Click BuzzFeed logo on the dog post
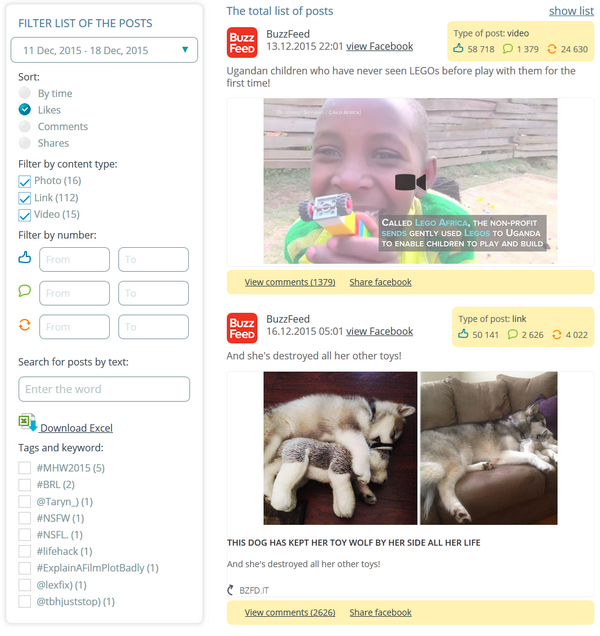 click(x=242, y=328)
